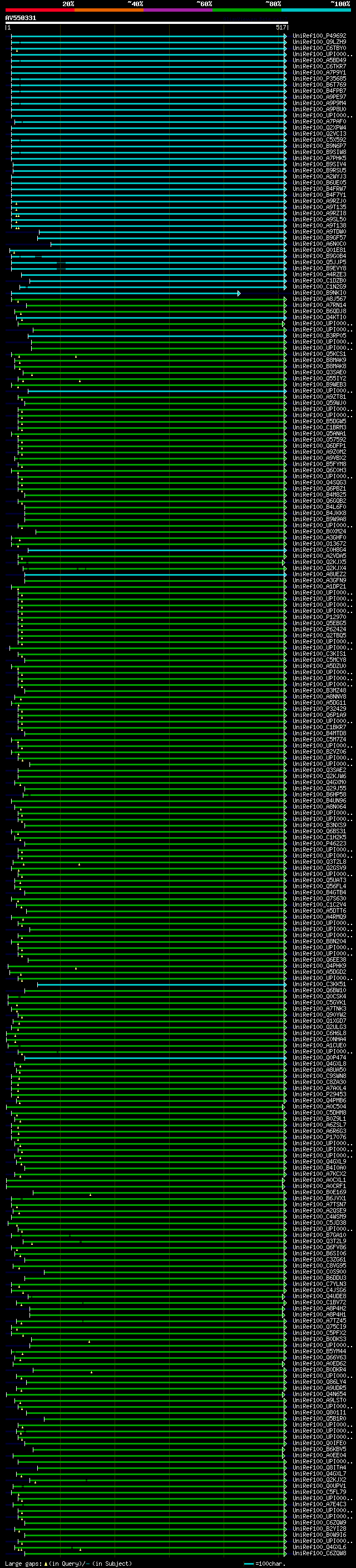Image resolution: width=356 pixels, height=1568 pixels.
Task: Click hit label UniRef100_Q7S630
Action: click(x=319, y=898)
